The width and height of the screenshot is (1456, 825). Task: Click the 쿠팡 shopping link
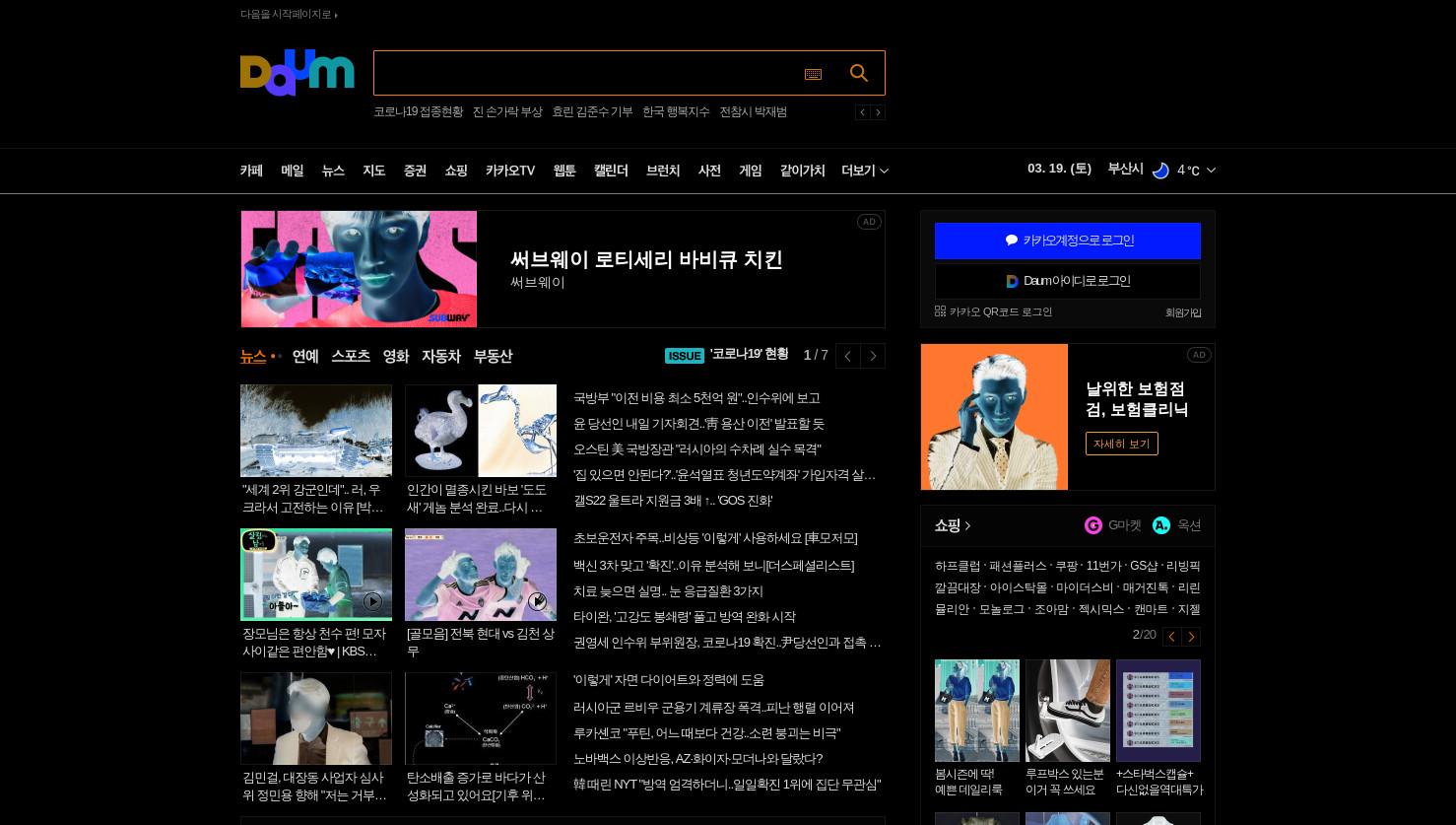tap(1067, 566)
